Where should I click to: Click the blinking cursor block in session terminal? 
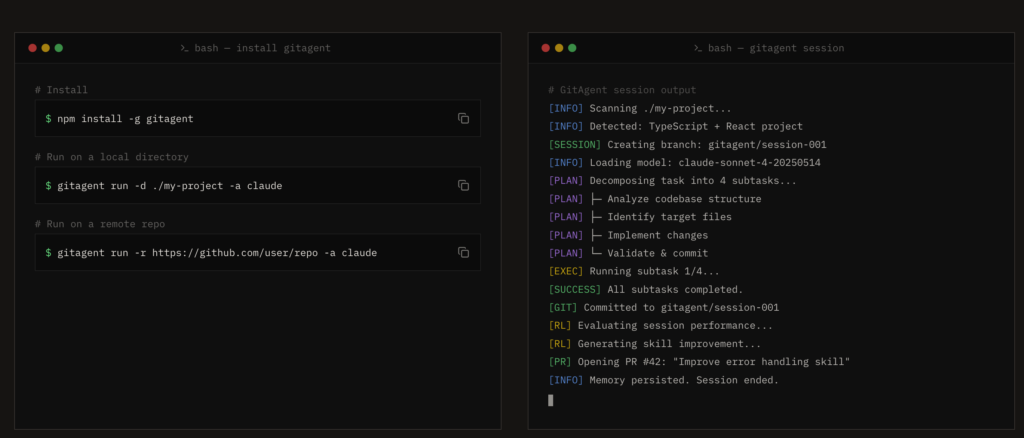tap(551, 400)
